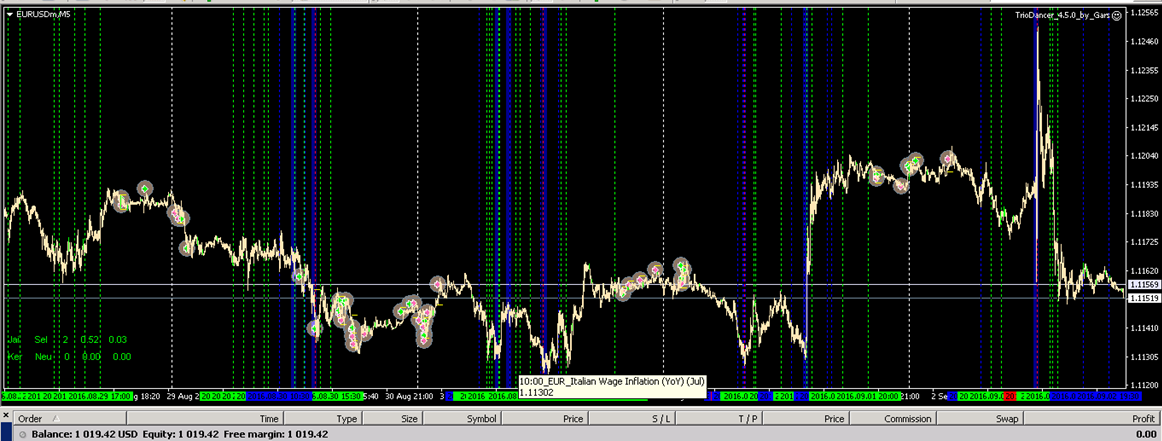The height and width of the screenshot is (441, 1162).
Task: Click the 1.12355 value on price scale
Action: [1145, 70]
